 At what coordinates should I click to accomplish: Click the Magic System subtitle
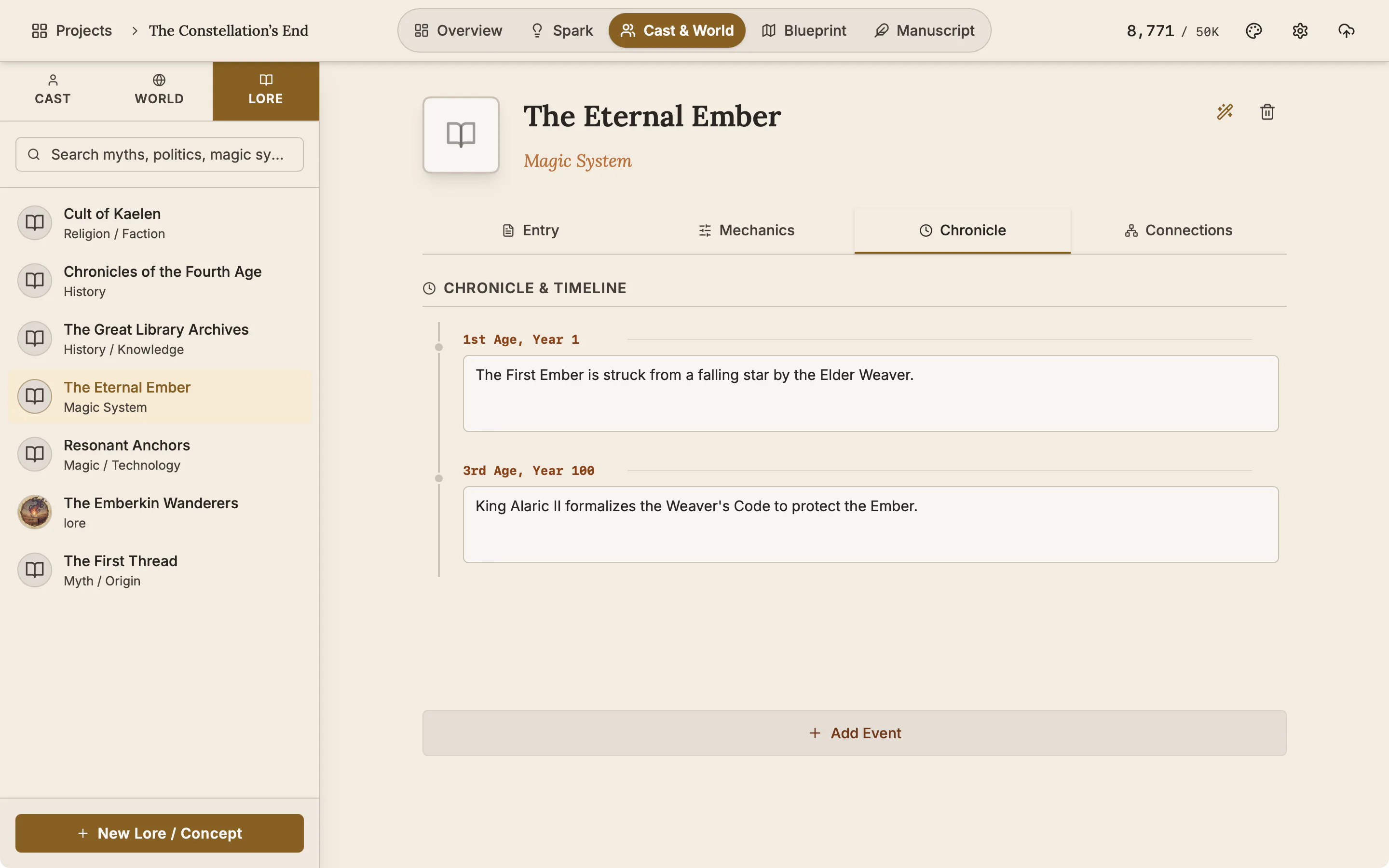577,161
